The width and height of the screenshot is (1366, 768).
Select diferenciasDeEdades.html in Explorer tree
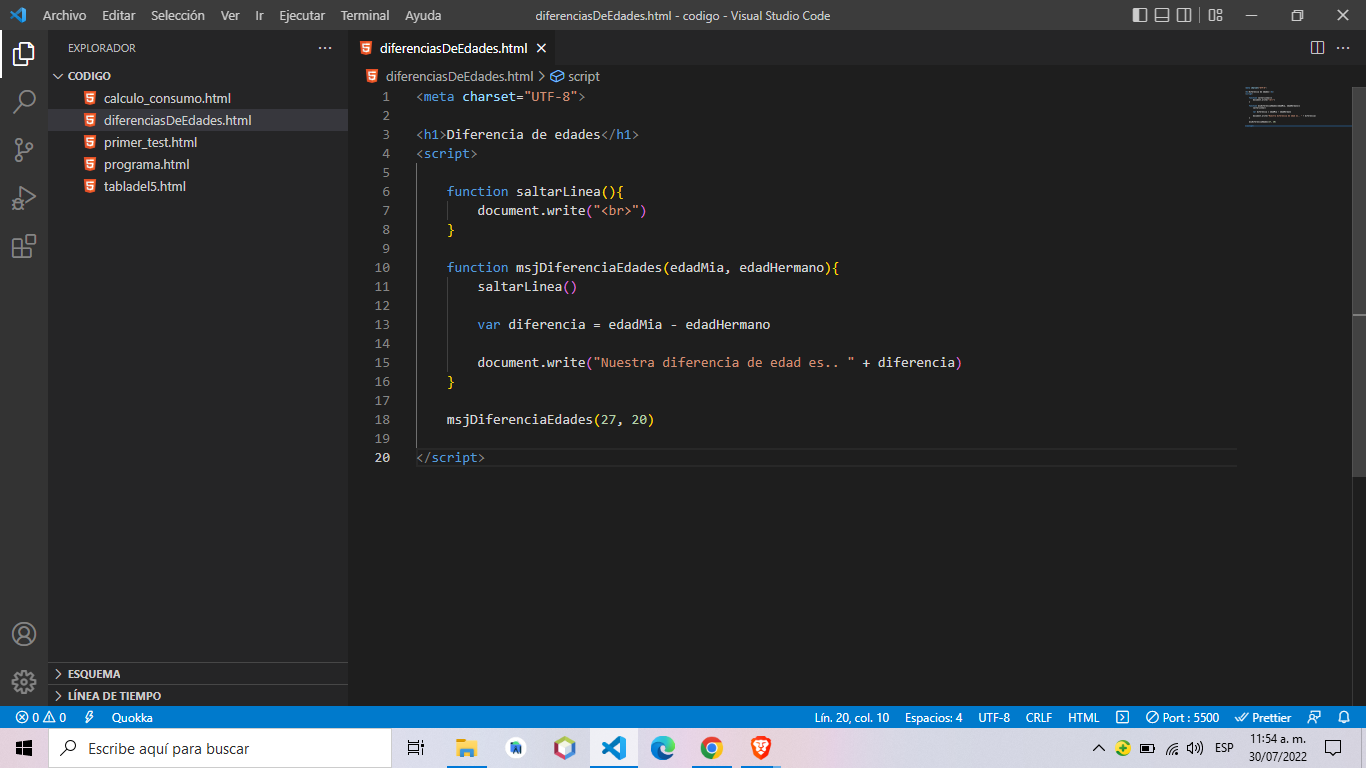click(198, 120)
